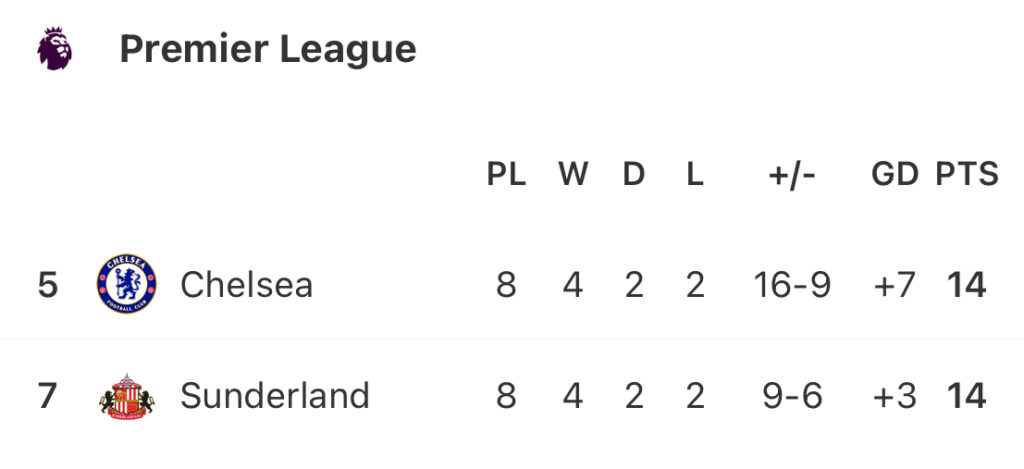Click Sunderland's position number 7

[48, 396]
